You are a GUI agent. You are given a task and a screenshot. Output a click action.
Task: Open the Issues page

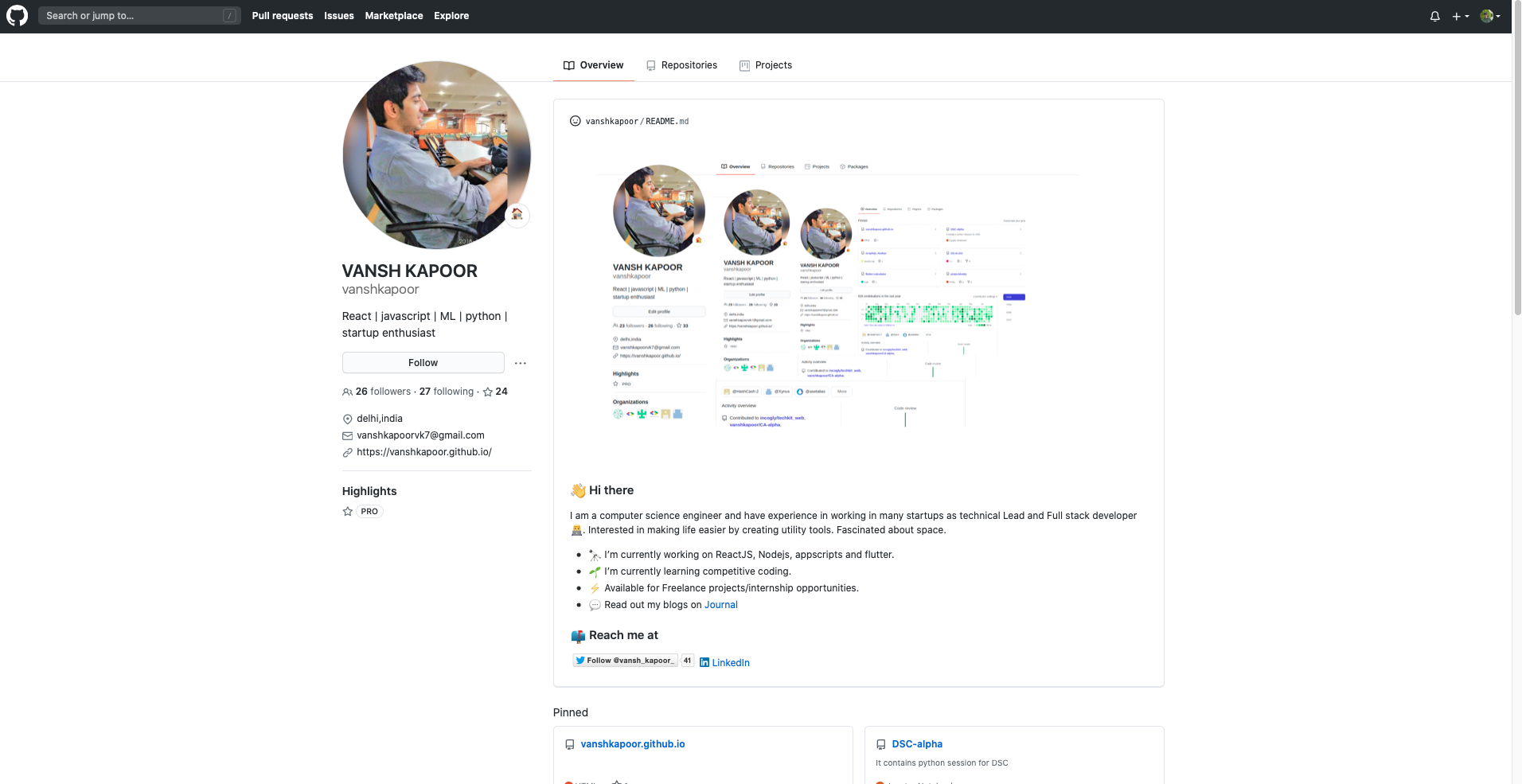click(x=339, y=16)
